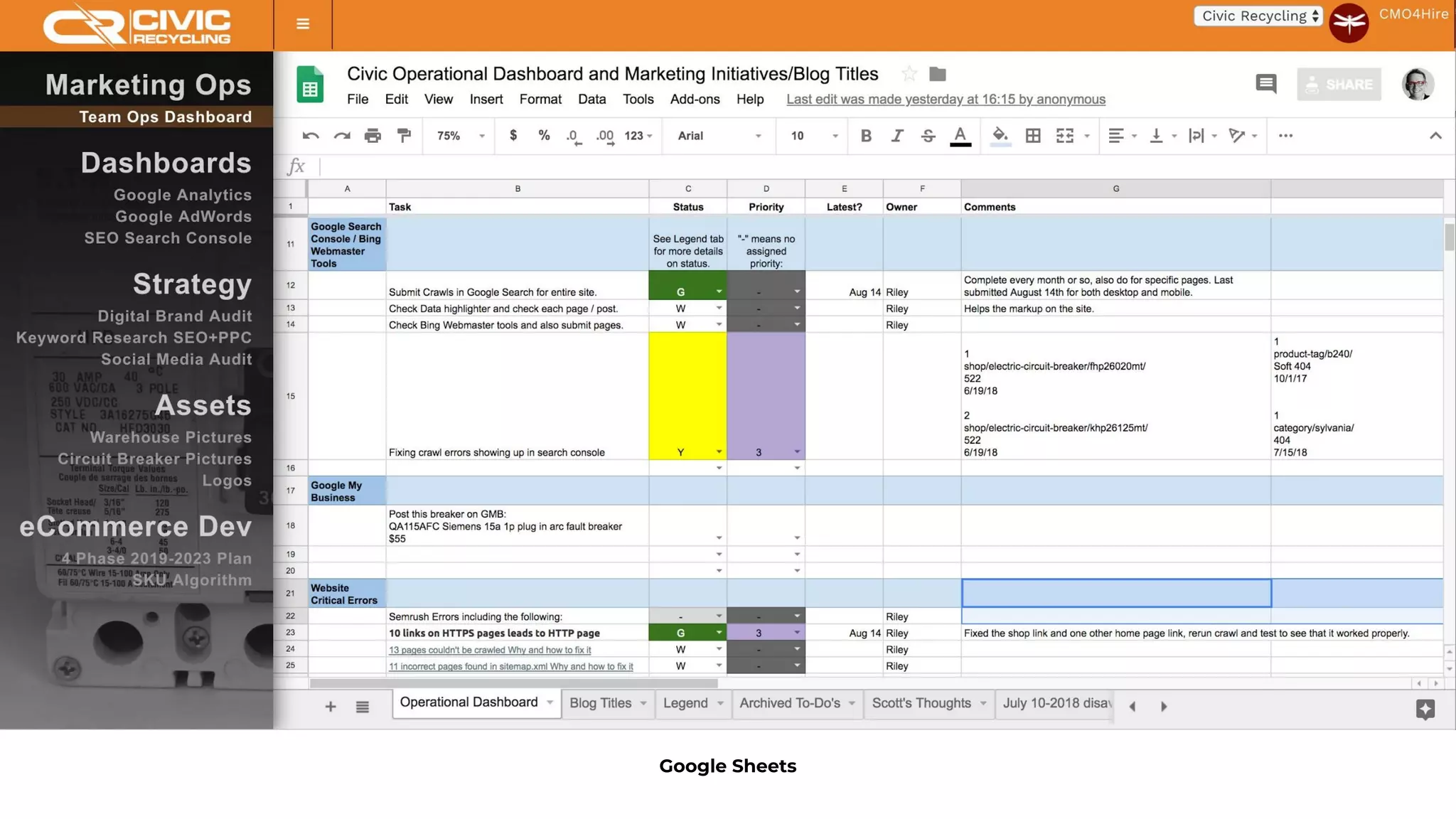
Task: Toggle Strikethrough formatting
Action: click(x=928, y=136)
